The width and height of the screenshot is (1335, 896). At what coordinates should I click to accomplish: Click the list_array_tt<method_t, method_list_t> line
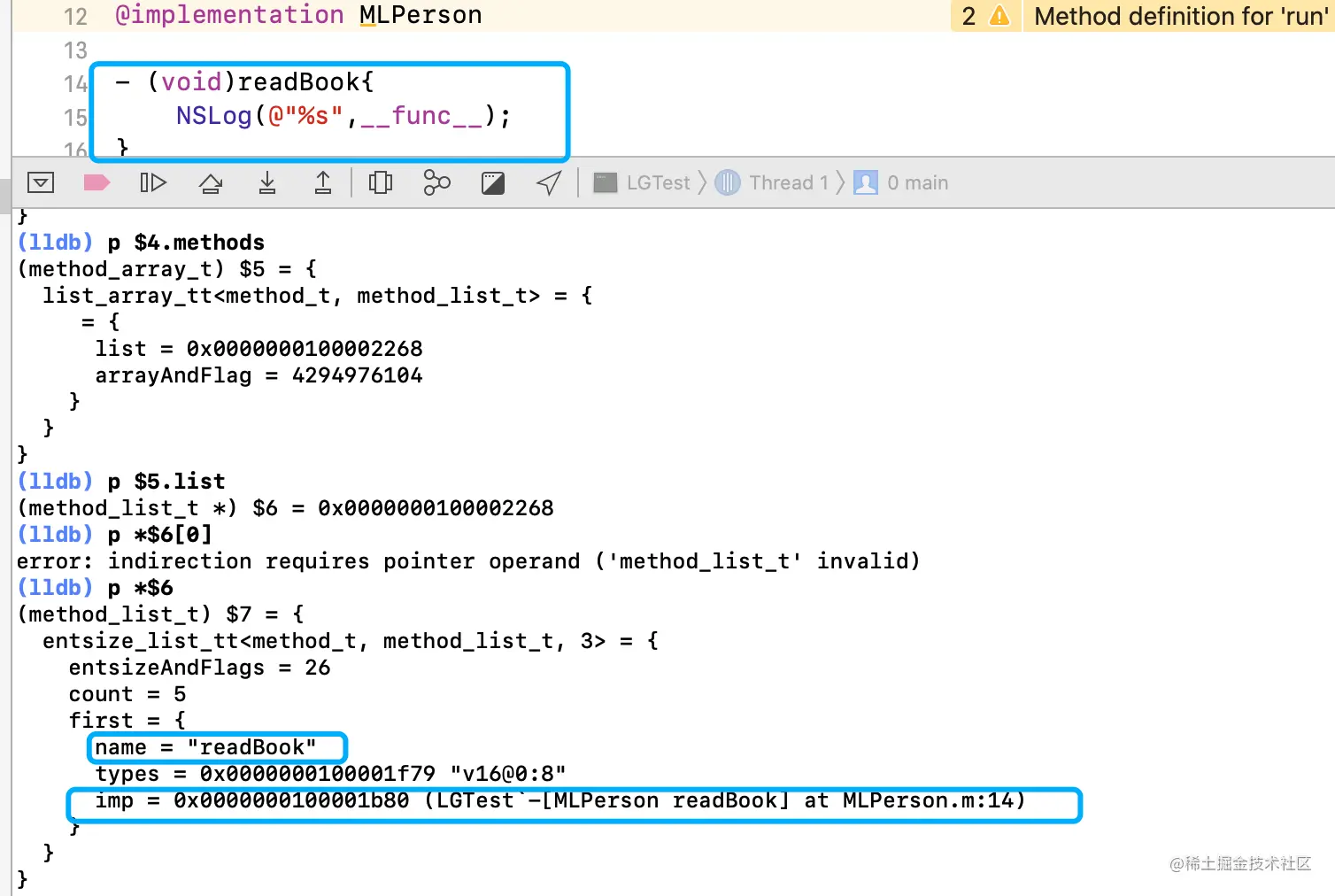(317, 295)
